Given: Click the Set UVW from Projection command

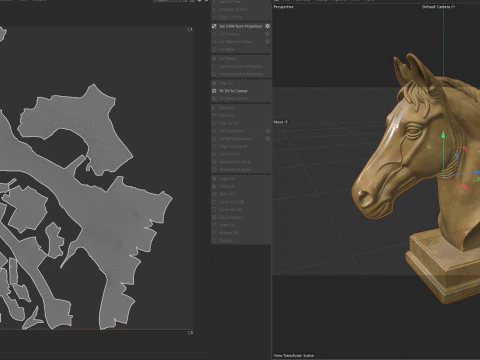Looking at the screenshot, I should 240,26.
